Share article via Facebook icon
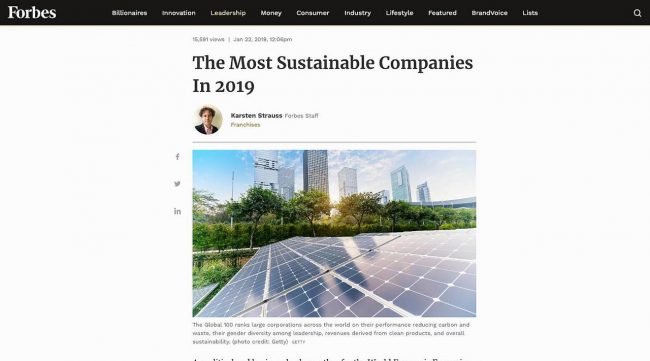The width and height of the screenshot is (650, 361). (177, 157)
